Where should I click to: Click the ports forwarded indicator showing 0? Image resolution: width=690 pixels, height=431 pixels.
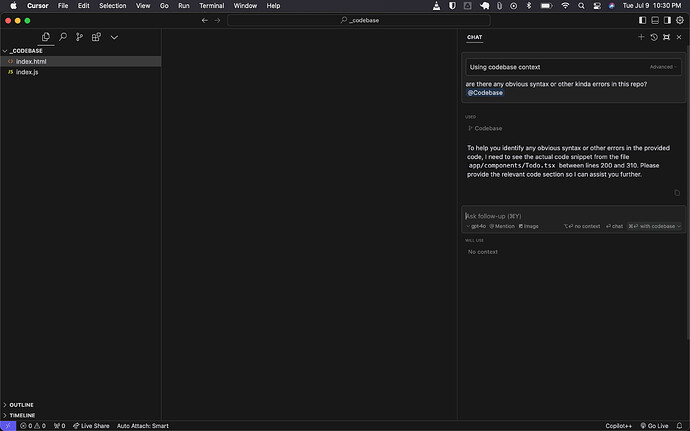[59, 426]
